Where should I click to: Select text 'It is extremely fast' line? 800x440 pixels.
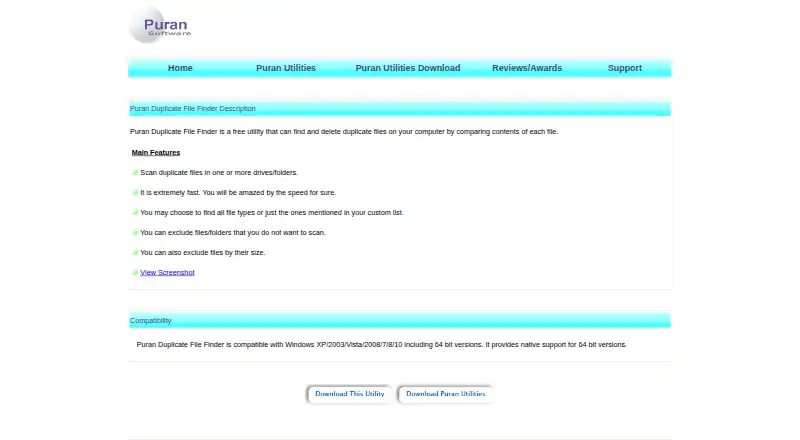[x=238, y=192]
